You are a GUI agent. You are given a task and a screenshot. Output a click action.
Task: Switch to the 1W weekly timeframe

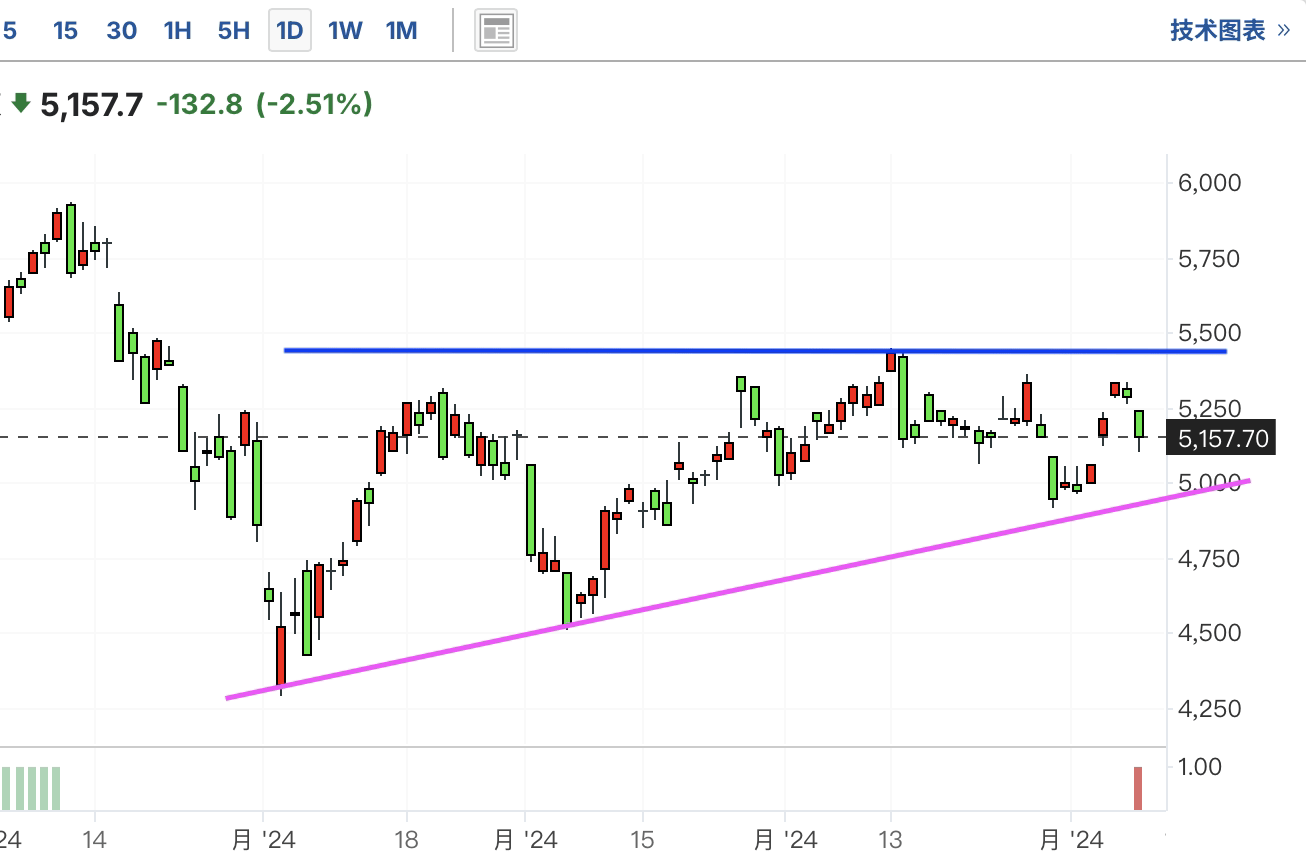click(345, 31)
